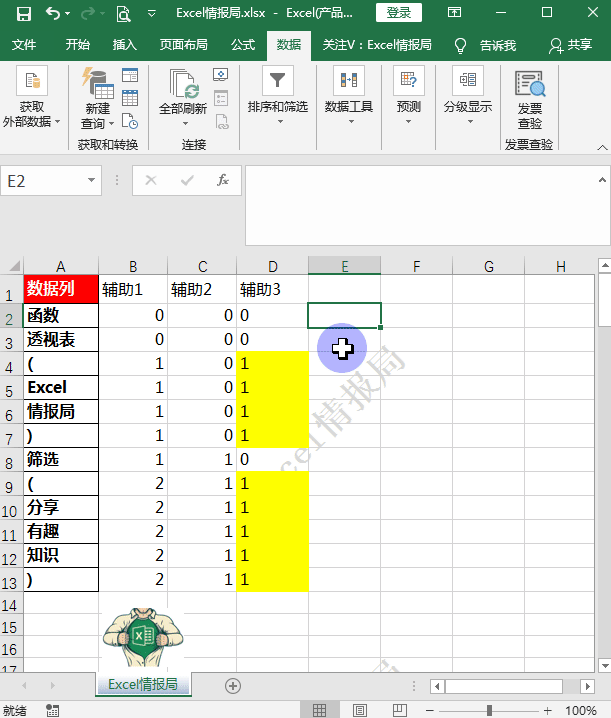Viewport: 611px width, 718px height.
Task: Switch to the 公式 tab
Action: click(243, 45)
